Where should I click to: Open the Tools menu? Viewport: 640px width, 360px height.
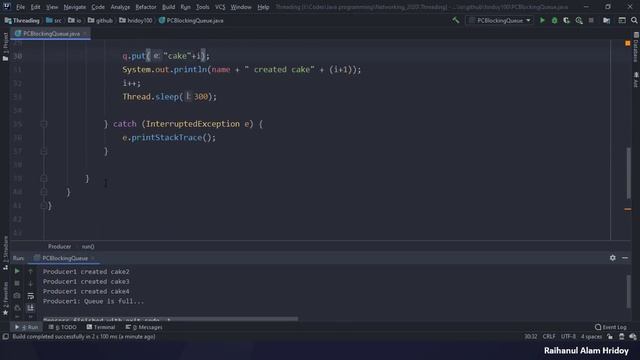click(x=202, y=7)
